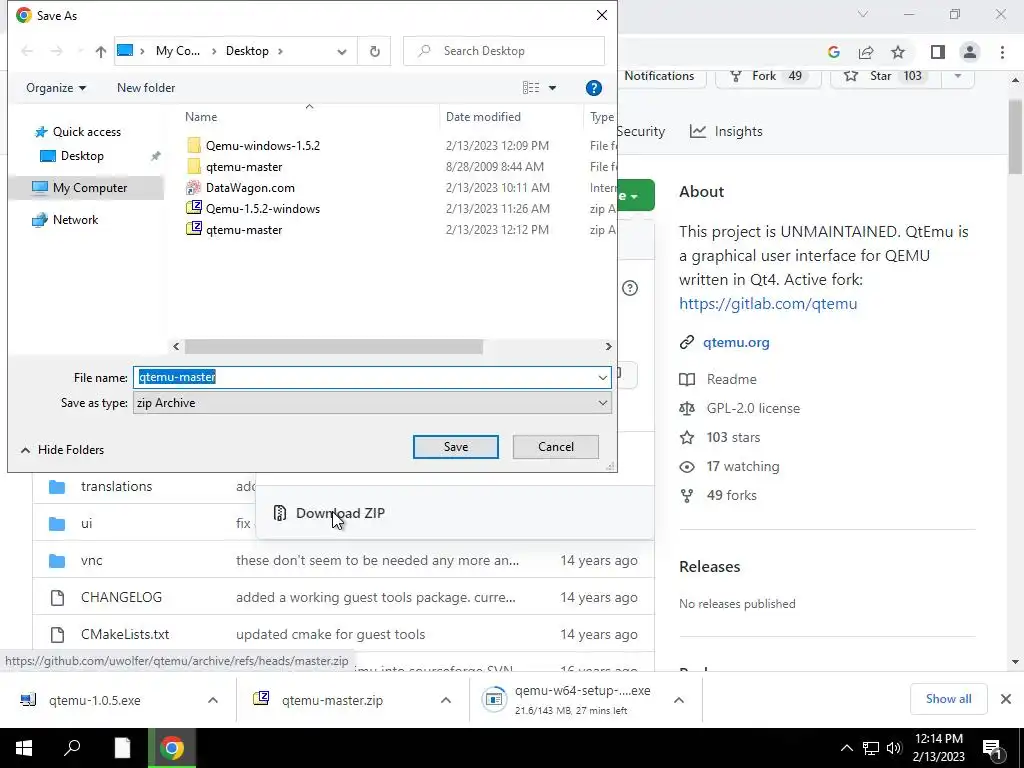View 17 watching
Viewport: 1024px width, 768px height.
click(x=743, y=466)
